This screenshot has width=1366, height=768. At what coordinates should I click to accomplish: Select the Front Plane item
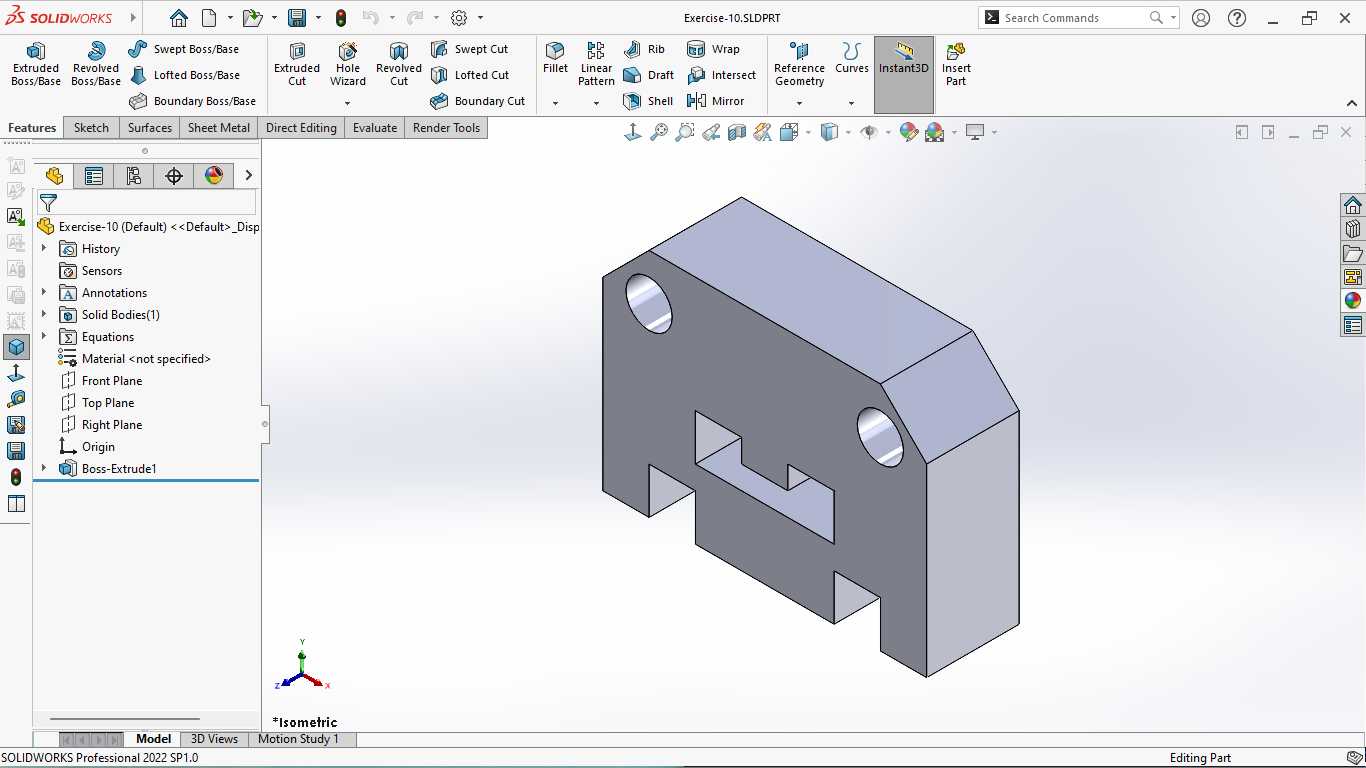pyautogui.click(x=101, y=381)
